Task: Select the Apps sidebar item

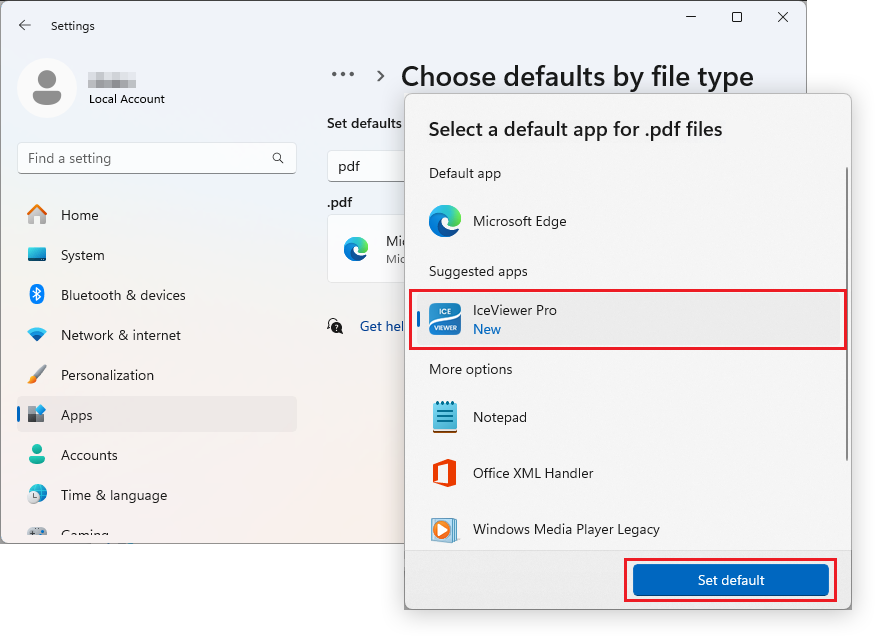Action: 157,415
